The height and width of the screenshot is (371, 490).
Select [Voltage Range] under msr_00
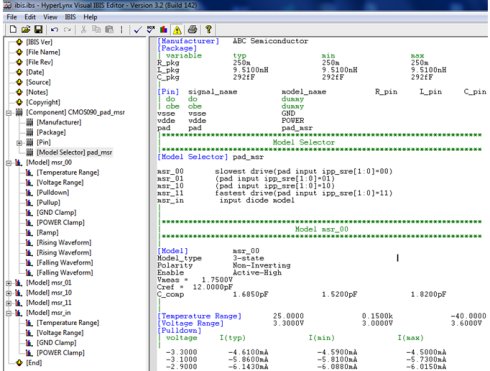(60, 182)
